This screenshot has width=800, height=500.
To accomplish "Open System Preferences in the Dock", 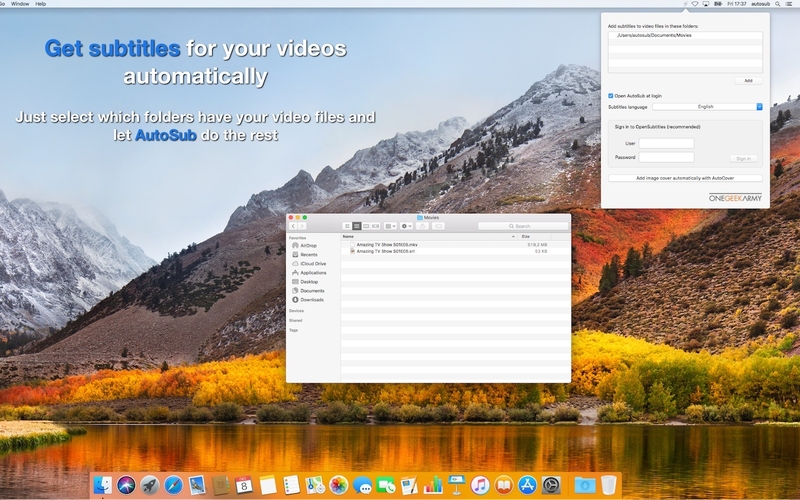I will point(551,485).
